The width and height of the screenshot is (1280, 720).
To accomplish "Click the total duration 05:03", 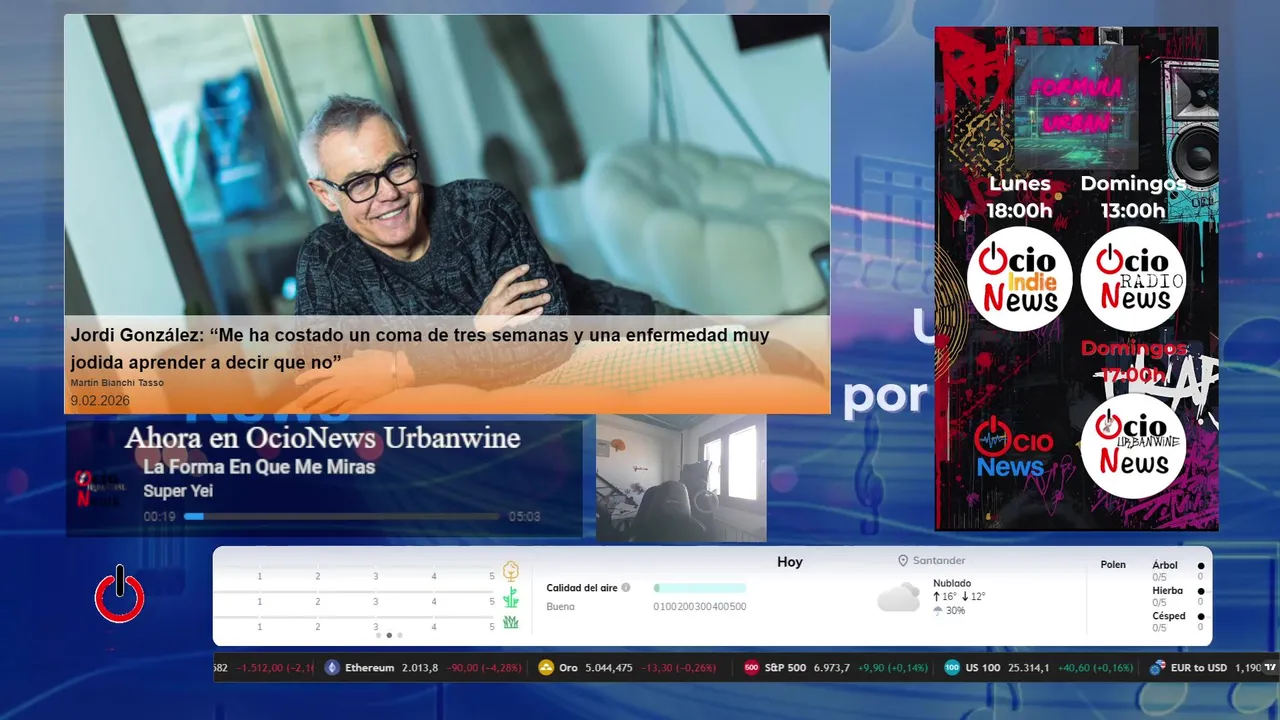I will click(x=524, y=517).
